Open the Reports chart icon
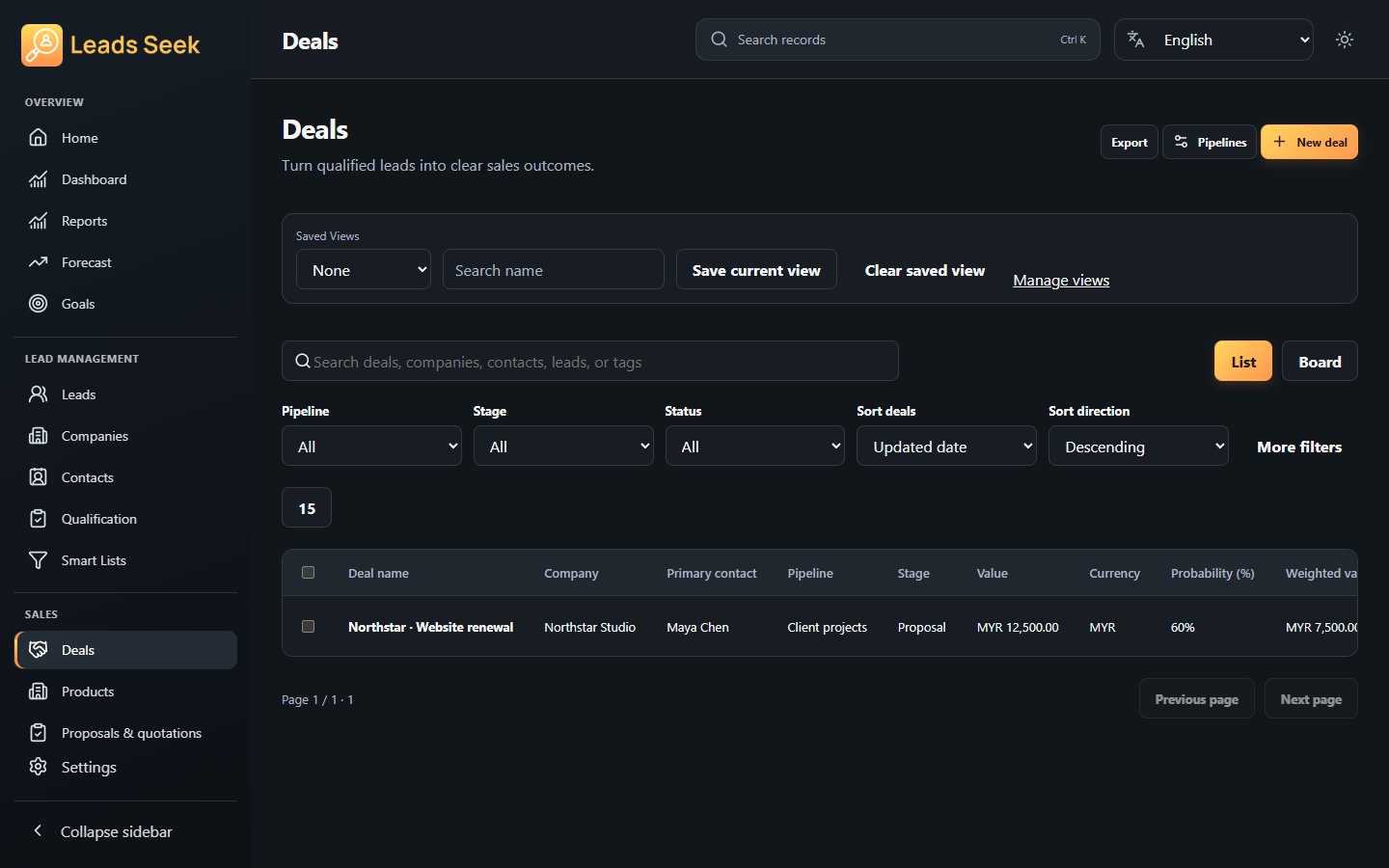Viewport: 1389px width, 868px height. (39, 221)
